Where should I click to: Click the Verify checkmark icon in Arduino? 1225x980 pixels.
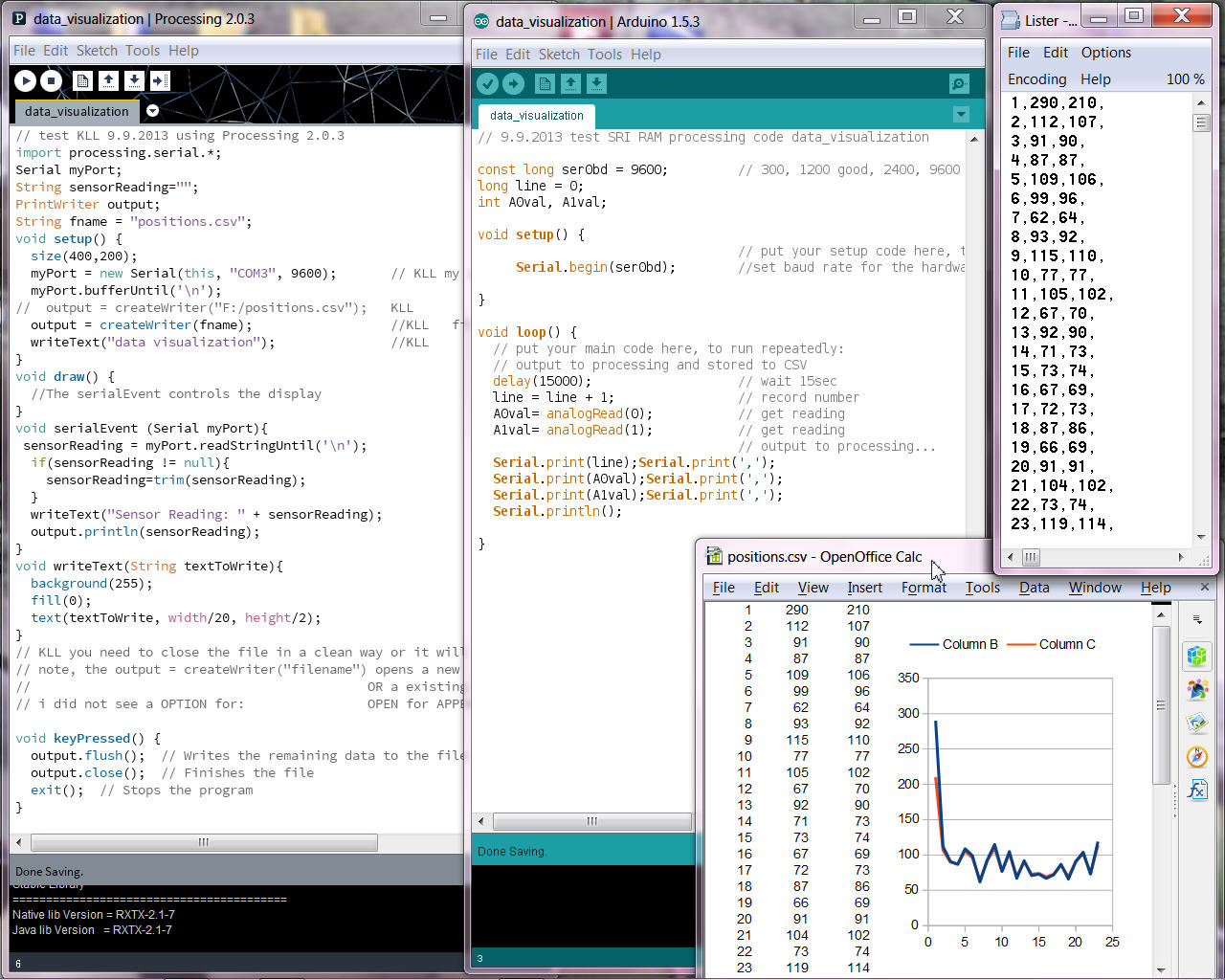(x=488, y=84)
